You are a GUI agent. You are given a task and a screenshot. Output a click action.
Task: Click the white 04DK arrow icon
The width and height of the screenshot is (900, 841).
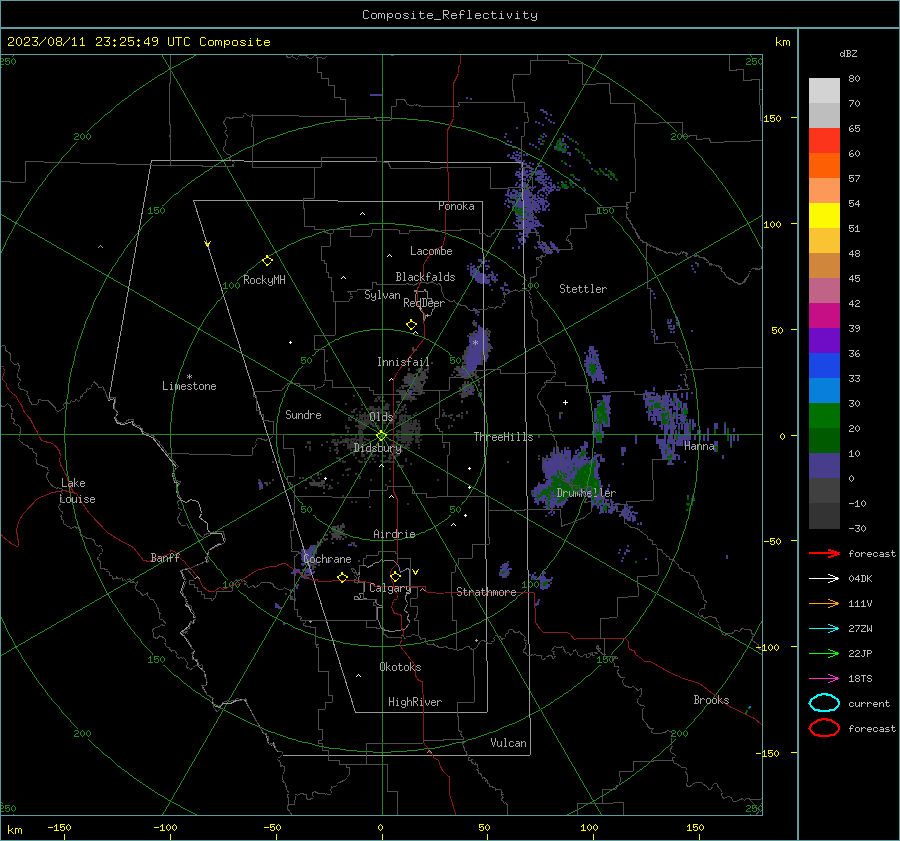tap(824, 578)
